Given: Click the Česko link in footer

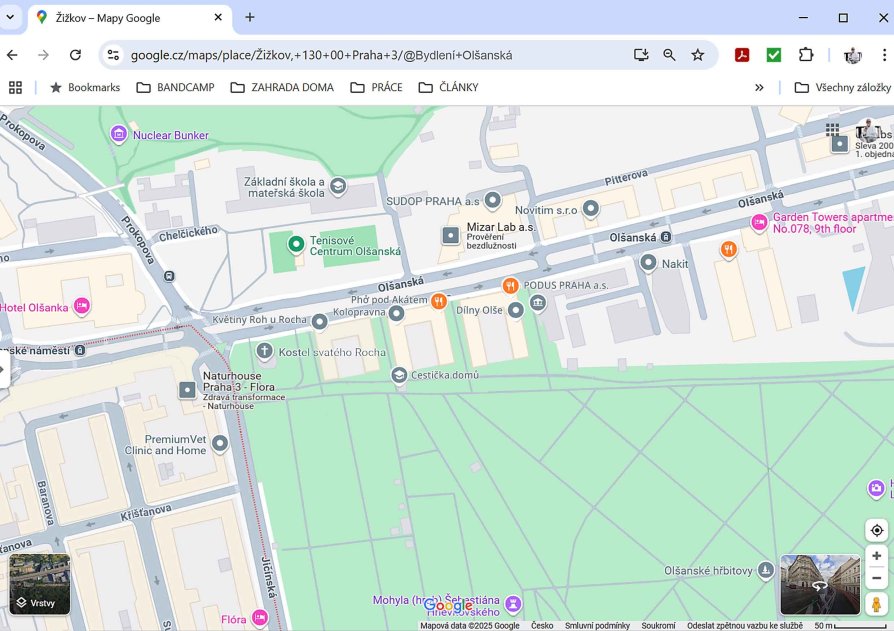Looking at the screenshot, I should [x=542, y=625].
